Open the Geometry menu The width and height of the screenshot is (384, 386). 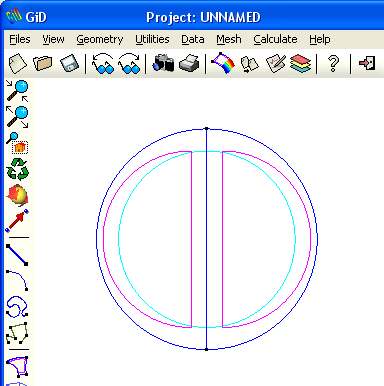click(x=100, y=39)
